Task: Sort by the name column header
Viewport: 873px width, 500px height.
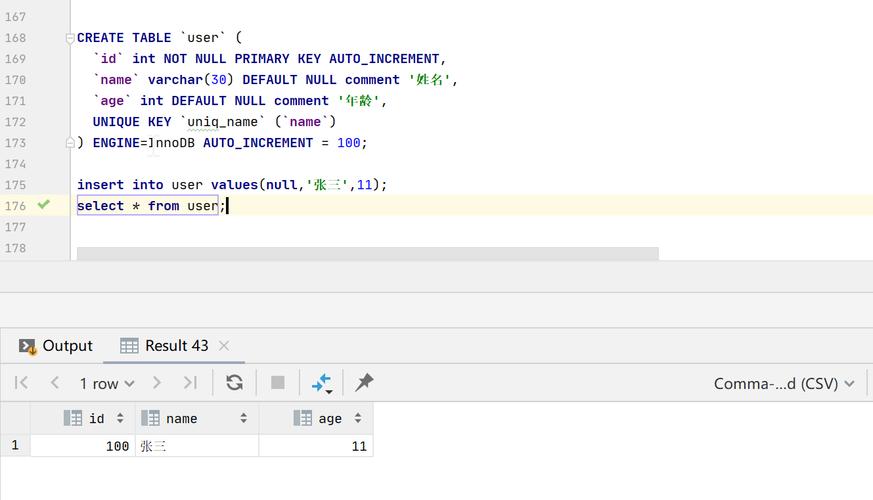Action: 197,418
